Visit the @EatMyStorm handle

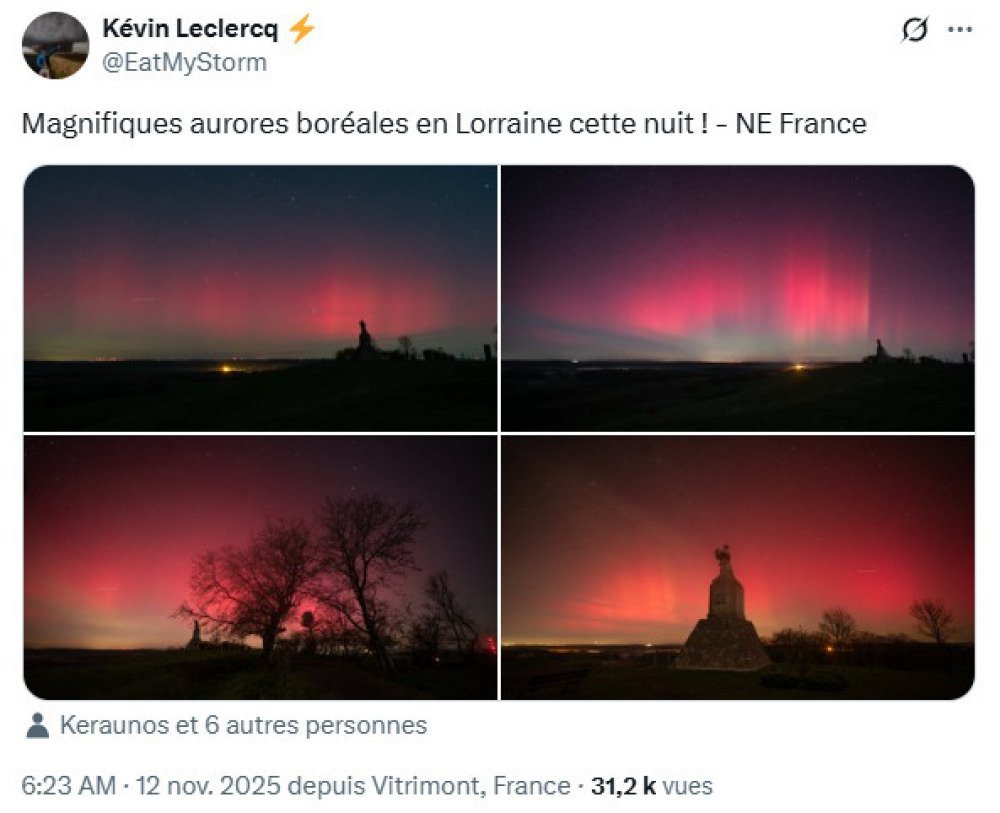[184, 62]
